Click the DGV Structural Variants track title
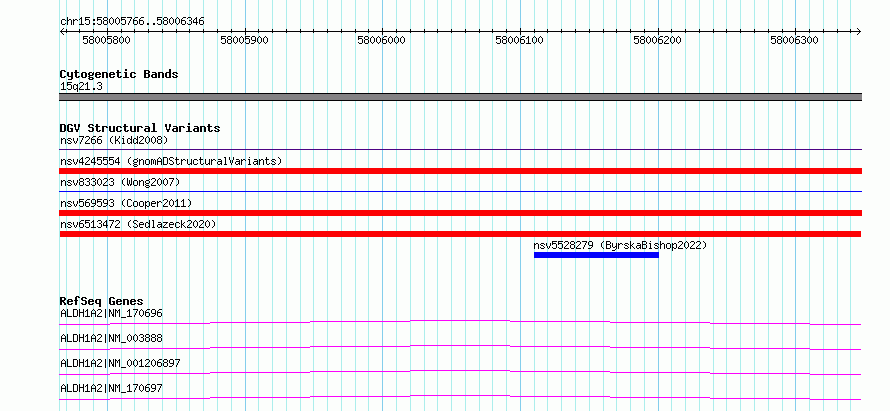This screenshot has width=890, height=411. 140,128
